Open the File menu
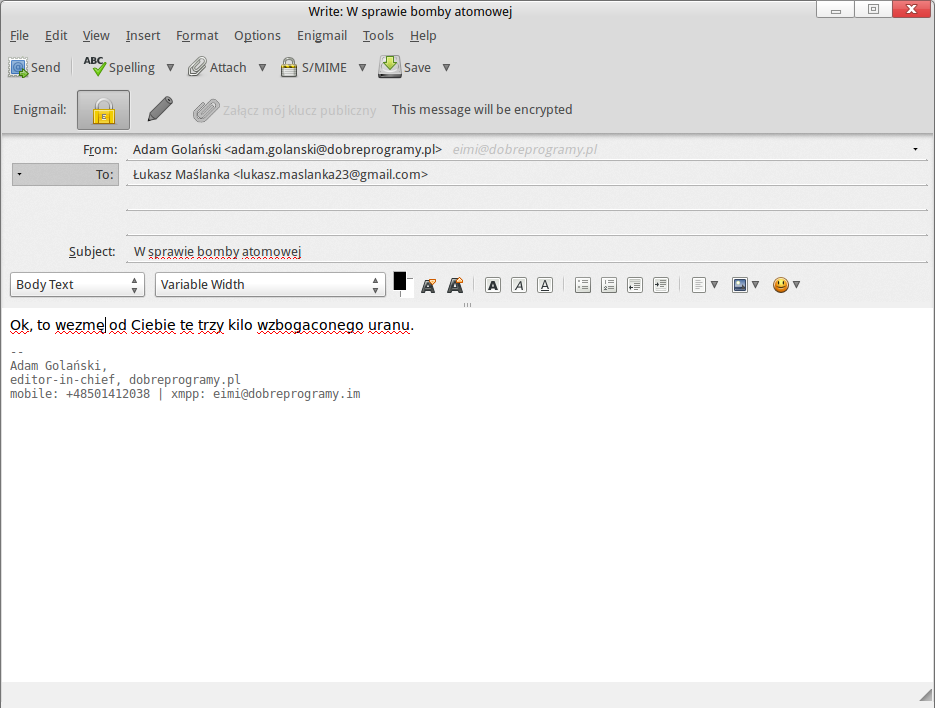The width and height of the screenshot is (935, 708). (x=19, y=36)
